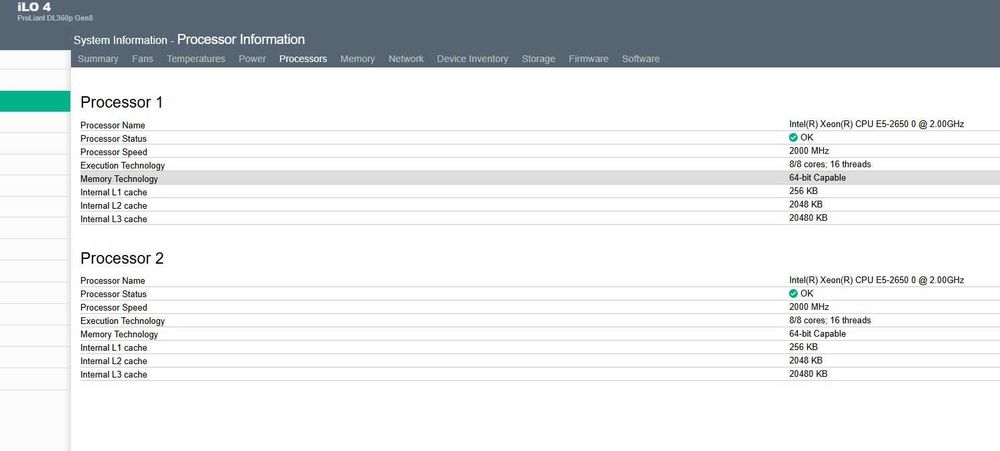Click Processor 1 'Processor Name' label
This screenshot has height=451, width=1000.
[113, 126]
